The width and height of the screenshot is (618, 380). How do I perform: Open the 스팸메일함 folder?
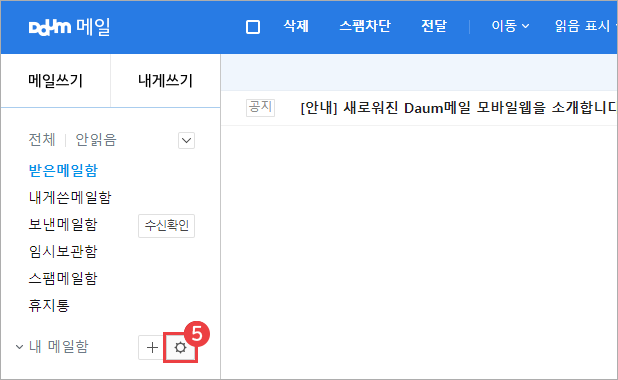[63, 278]
